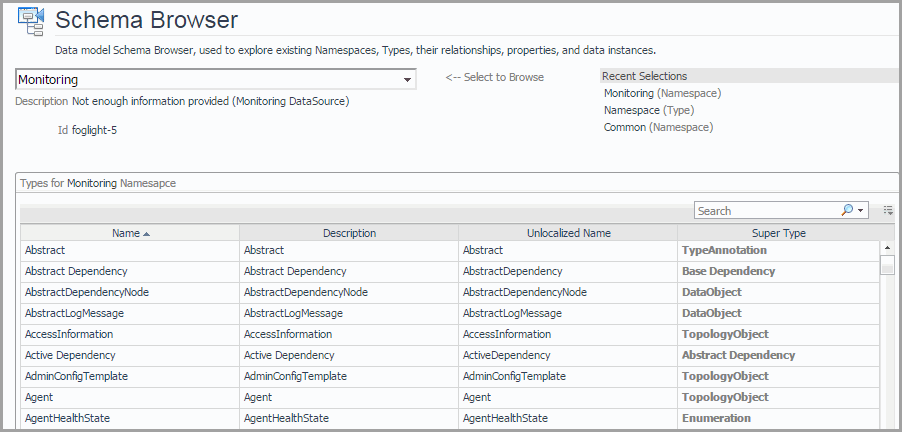Sort by the Description column header
Screen dimensions: 902x432
click(x=349, y=233)
